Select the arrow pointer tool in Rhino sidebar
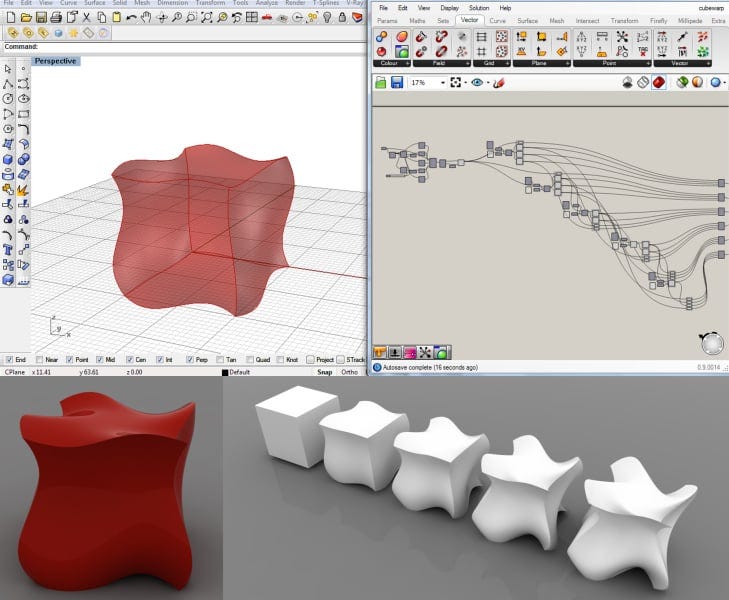Viewport: 729px width, 600px height. 8,69
